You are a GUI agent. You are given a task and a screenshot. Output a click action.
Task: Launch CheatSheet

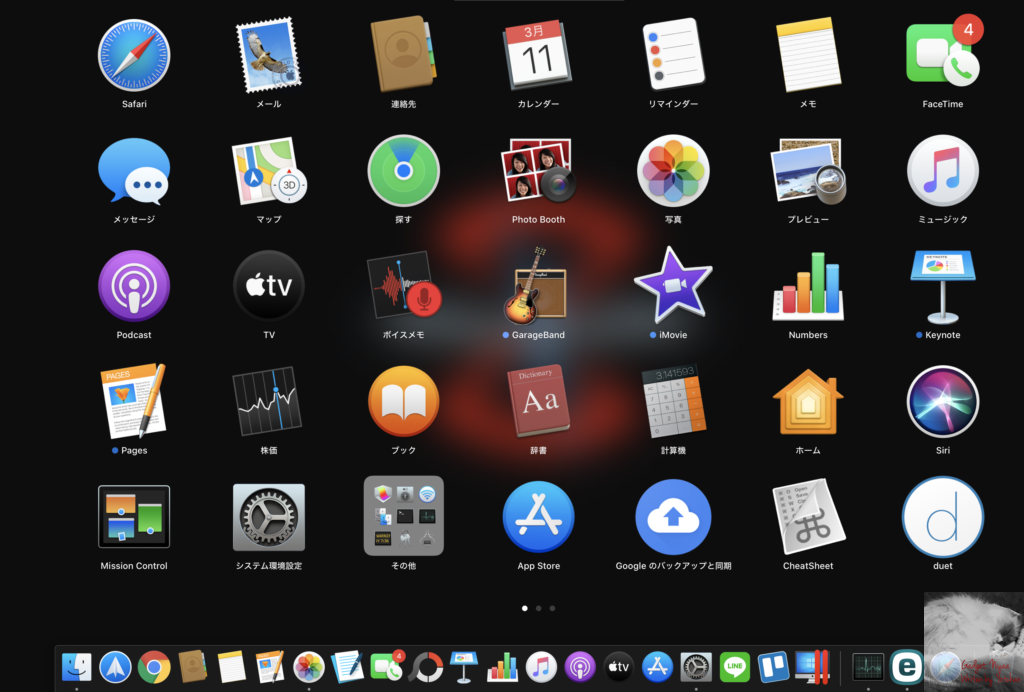point(808,516)
